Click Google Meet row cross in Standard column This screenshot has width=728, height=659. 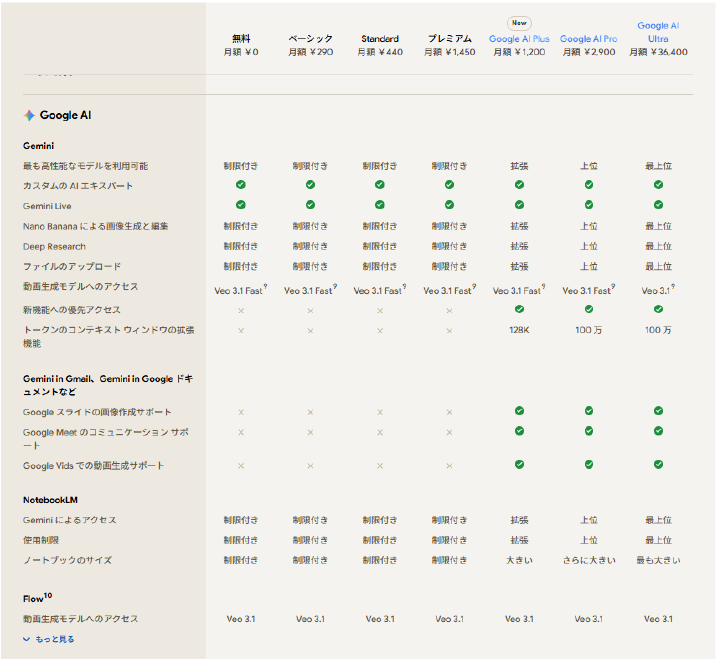(380, 432)
